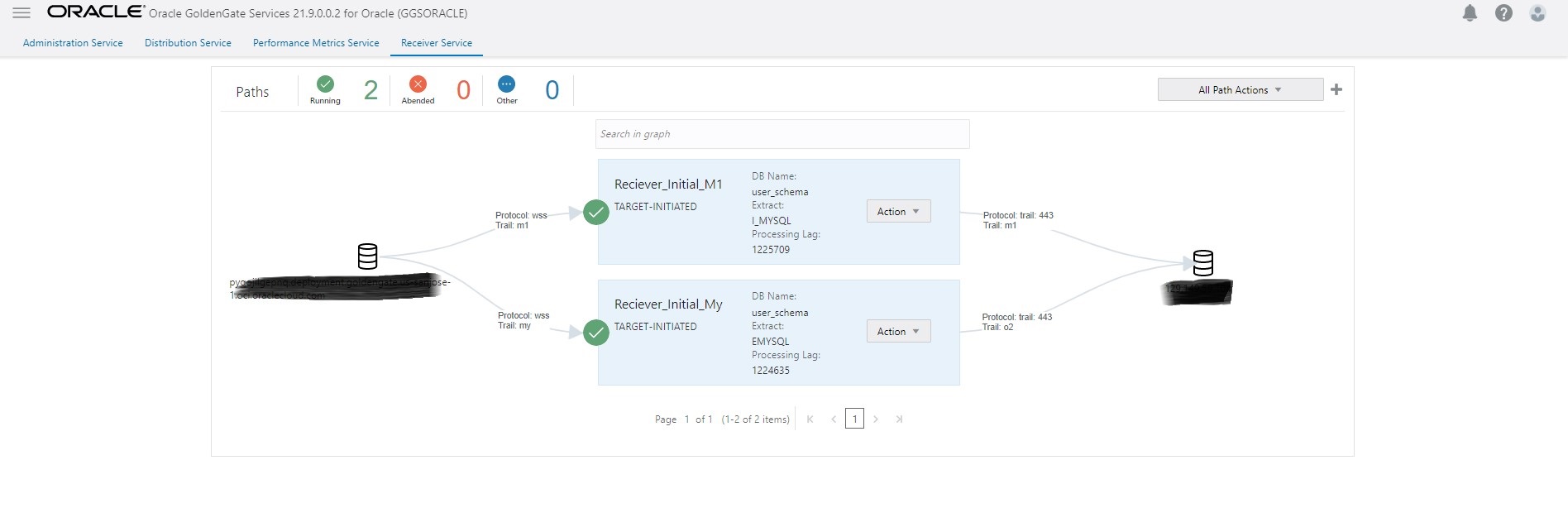Open the help question mark icon
The image size is (1568, 532).
(x=1503, y=13)
